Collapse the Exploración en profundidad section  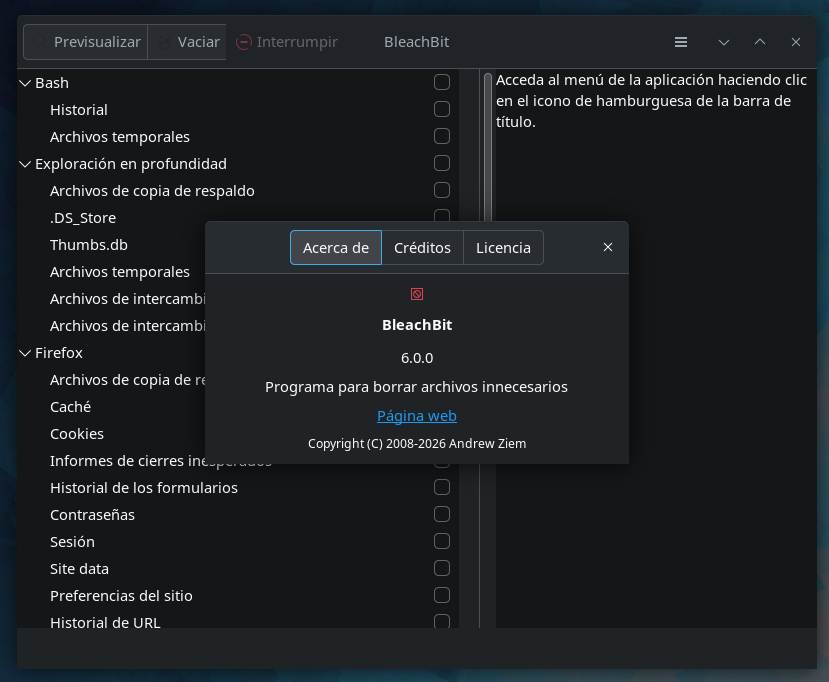pos(25,163)
